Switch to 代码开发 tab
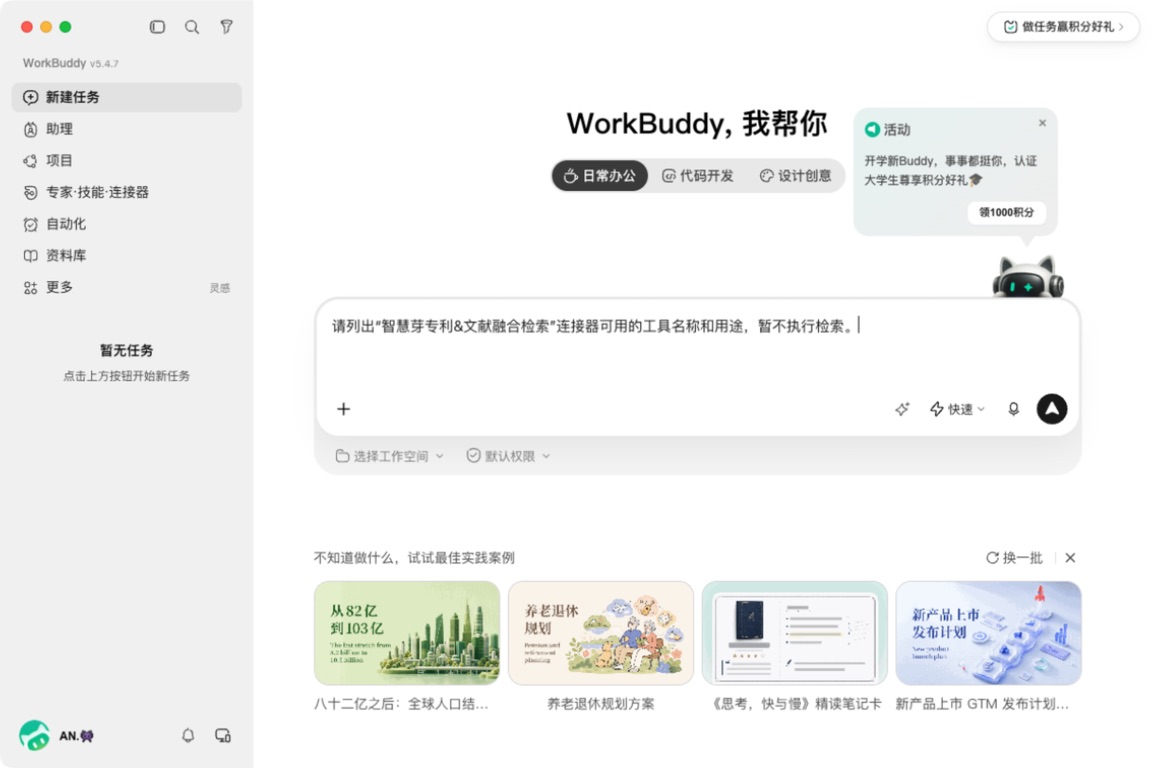The height and width of the screenshot is (768, 1152). coord(698,176)
